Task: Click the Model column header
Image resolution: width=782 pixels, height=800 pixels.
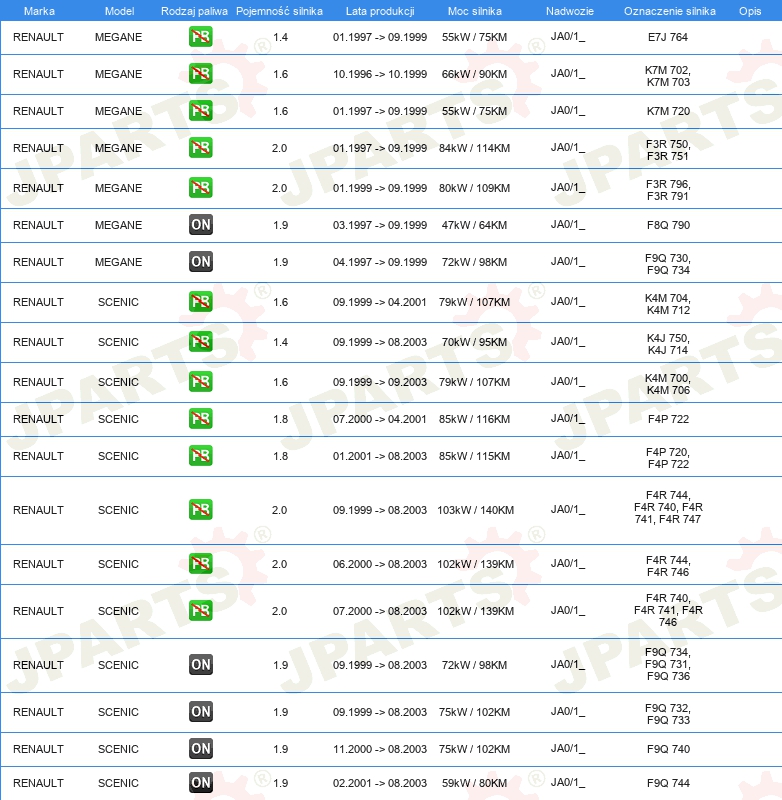Action: [x=119, y=11]
